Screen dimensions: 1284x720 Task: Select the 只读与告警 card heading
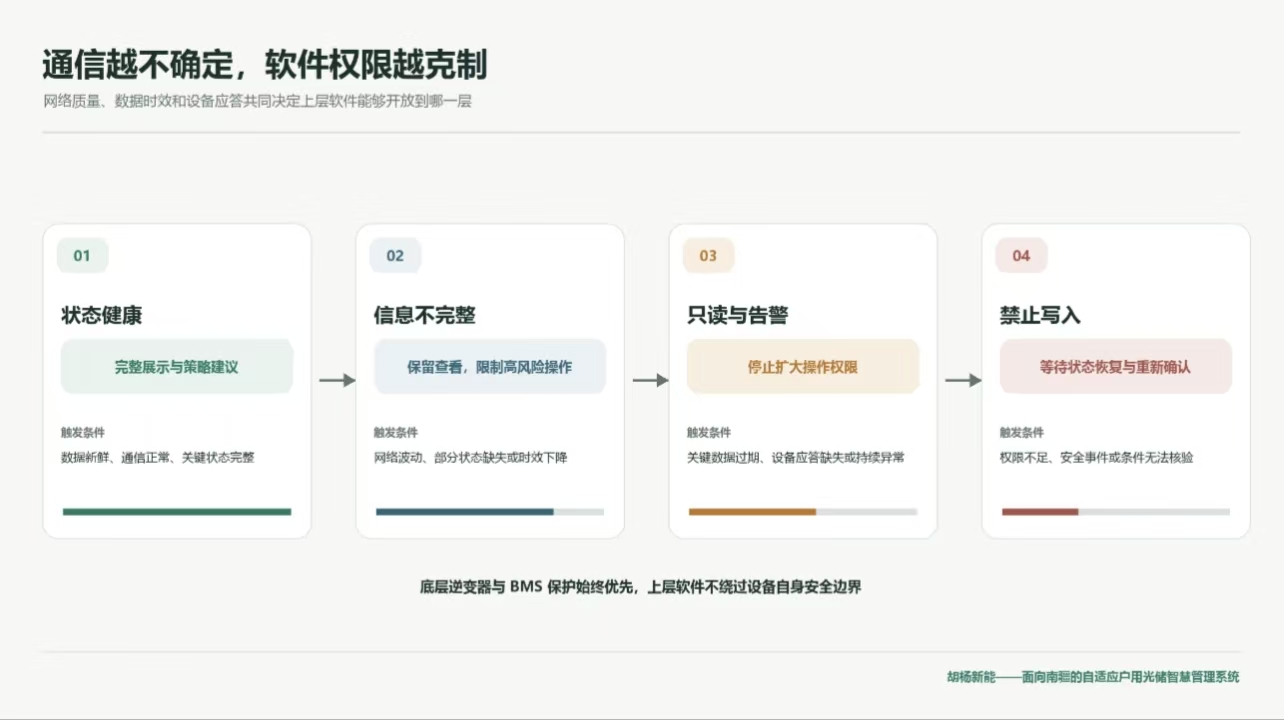[x=738, y=315]
